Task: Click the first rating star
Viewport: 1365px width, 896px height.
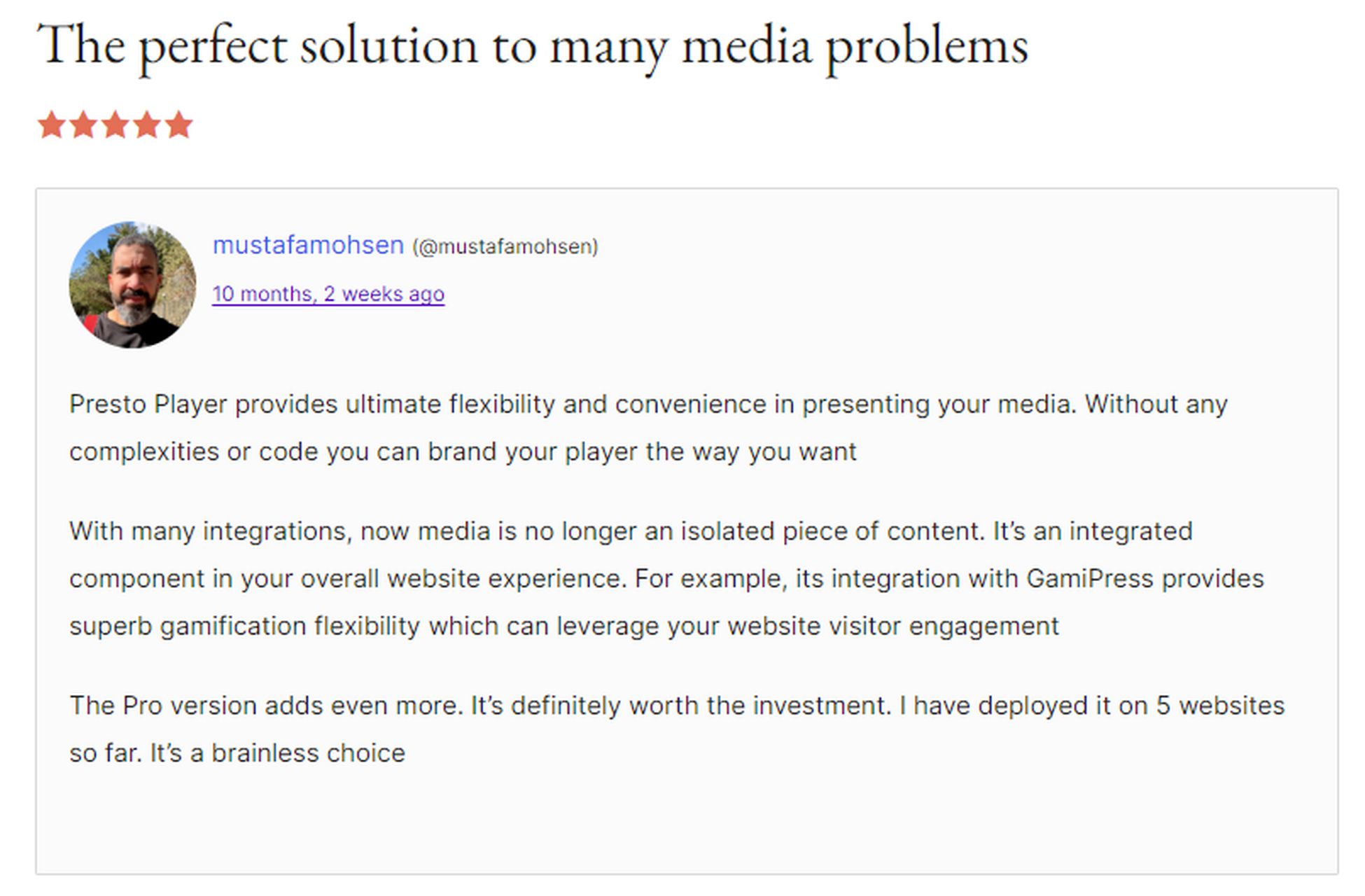Action: click(51, 125)
